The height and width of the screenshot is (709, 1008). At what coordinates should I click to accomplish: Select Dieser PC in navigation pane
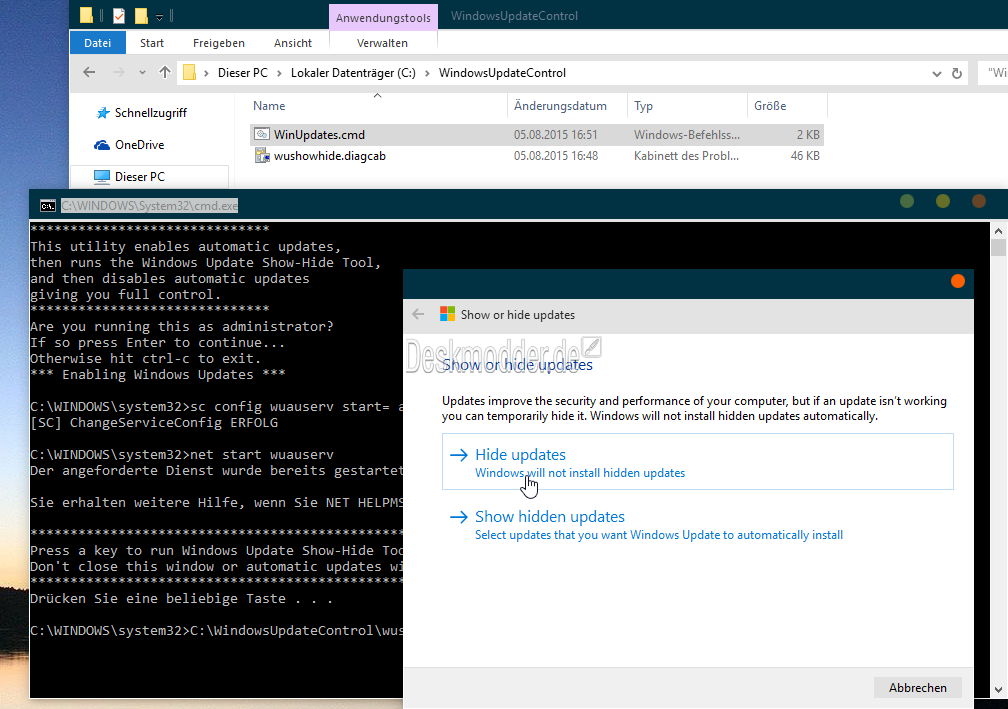140,176
